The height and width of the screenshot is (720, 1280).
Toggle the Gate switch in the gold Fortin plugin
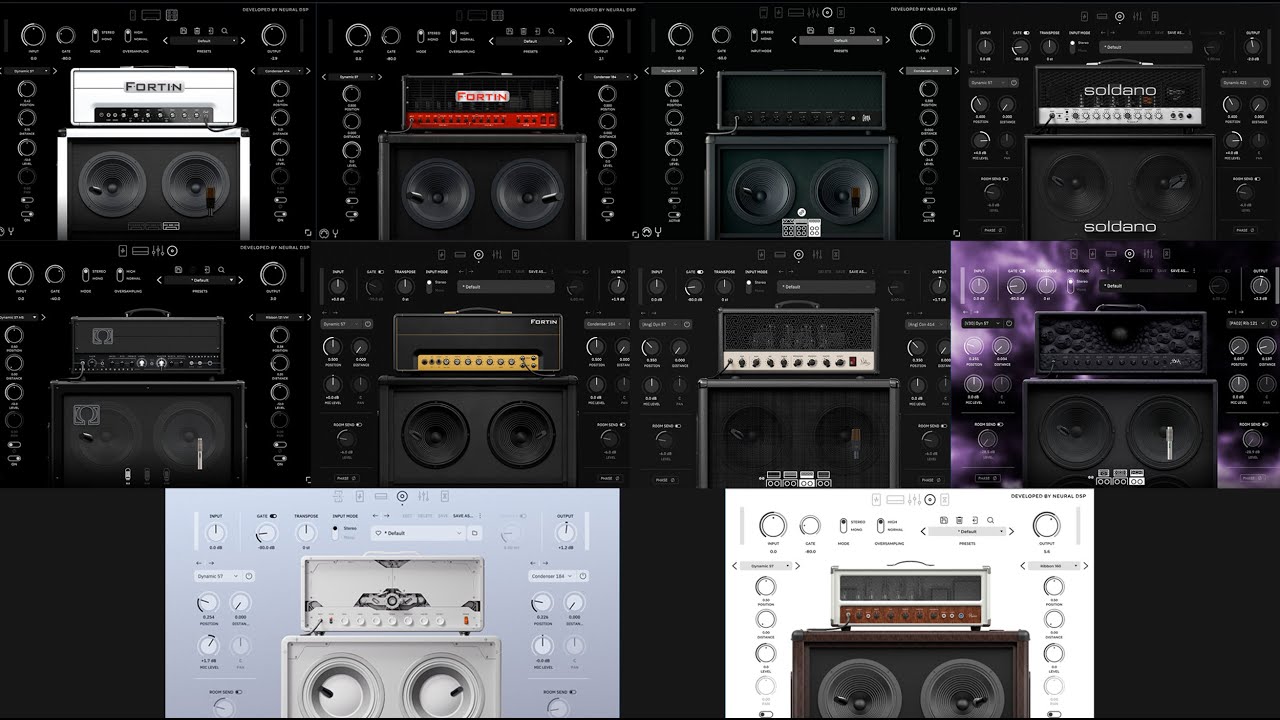[381, 271]
